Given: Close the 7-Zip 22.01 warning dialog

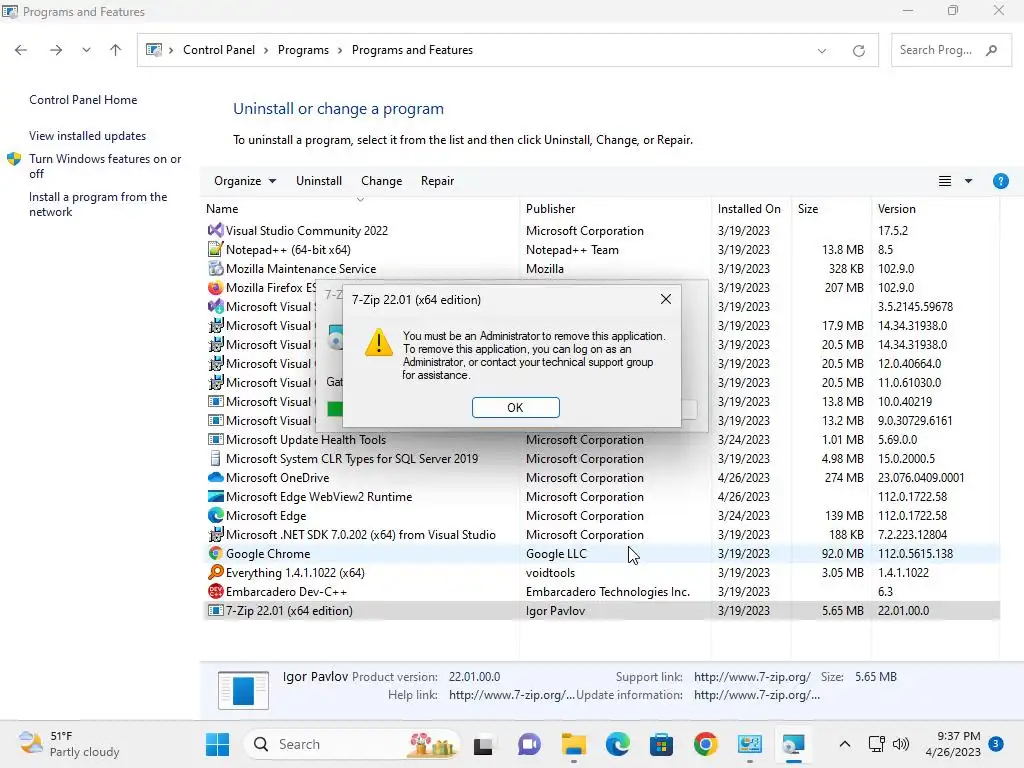Looking at the screenshot, I should pos(665,299).
